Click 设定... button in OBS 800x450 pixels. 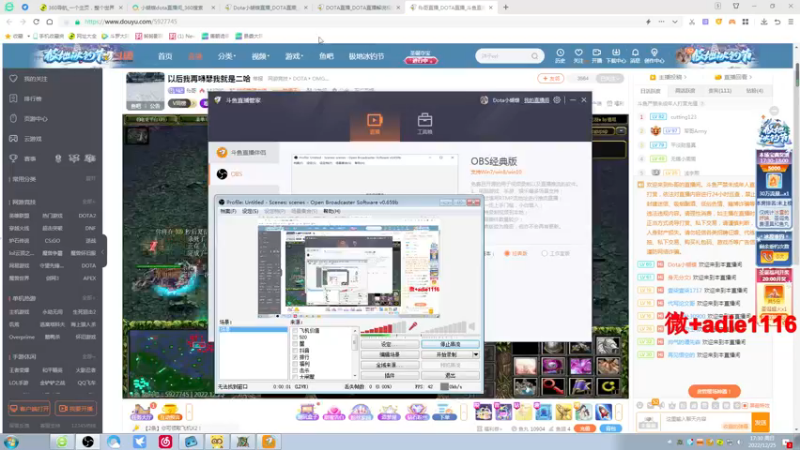(x=389, y=344)
